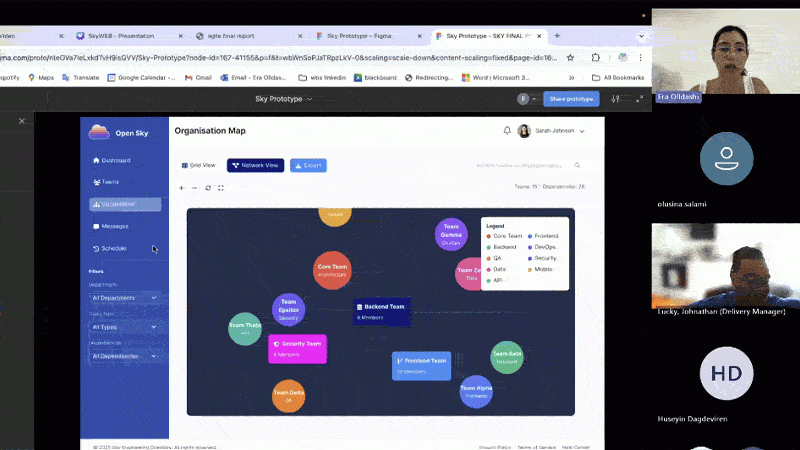Viewport: 800px width, 450px height.
Task: Open Figma prototype options sliders icon
Action: tap(615, 99)
